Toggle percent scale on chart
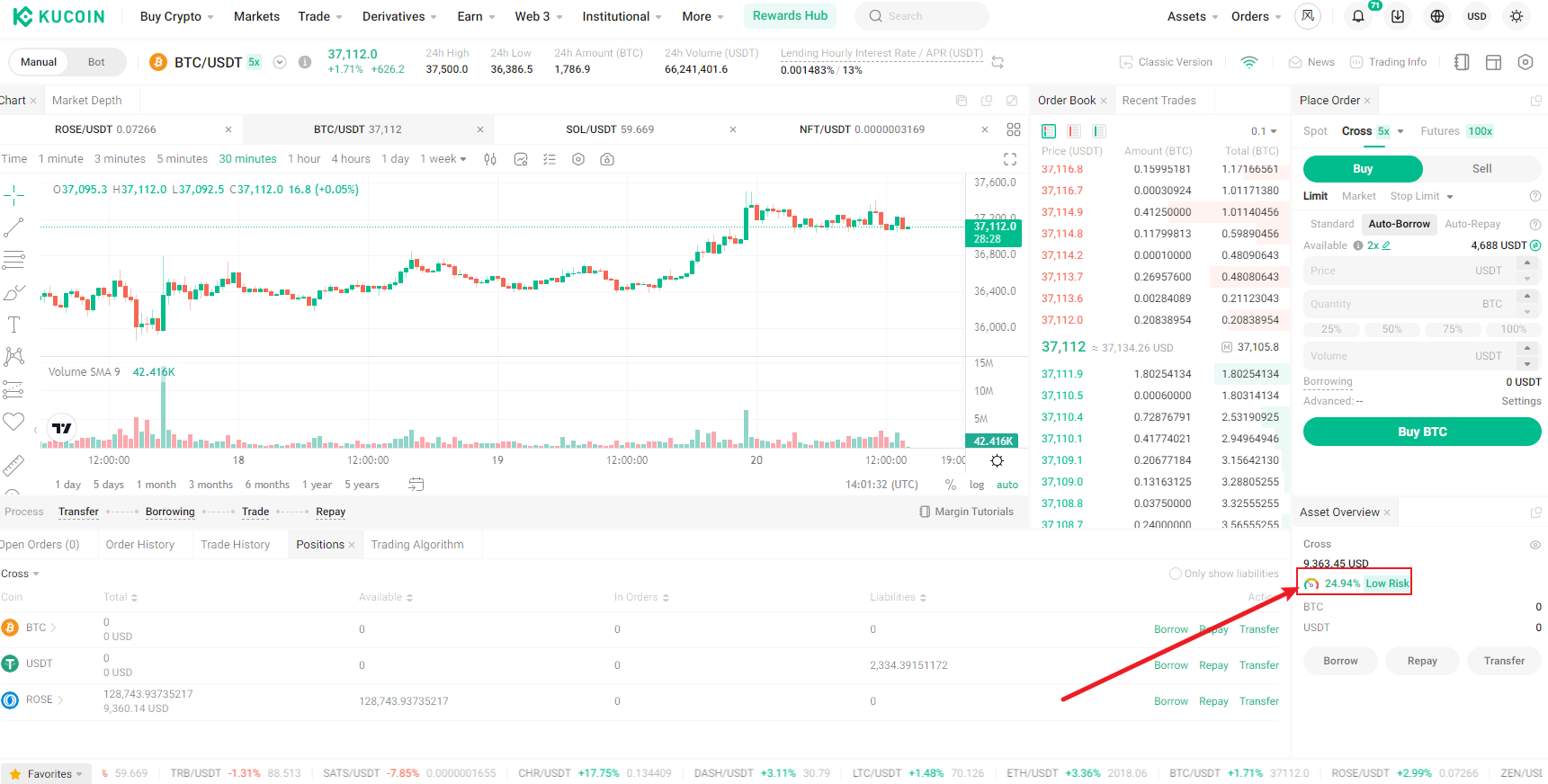This screenshot has height=784, width=1548. tap(951, 485)
